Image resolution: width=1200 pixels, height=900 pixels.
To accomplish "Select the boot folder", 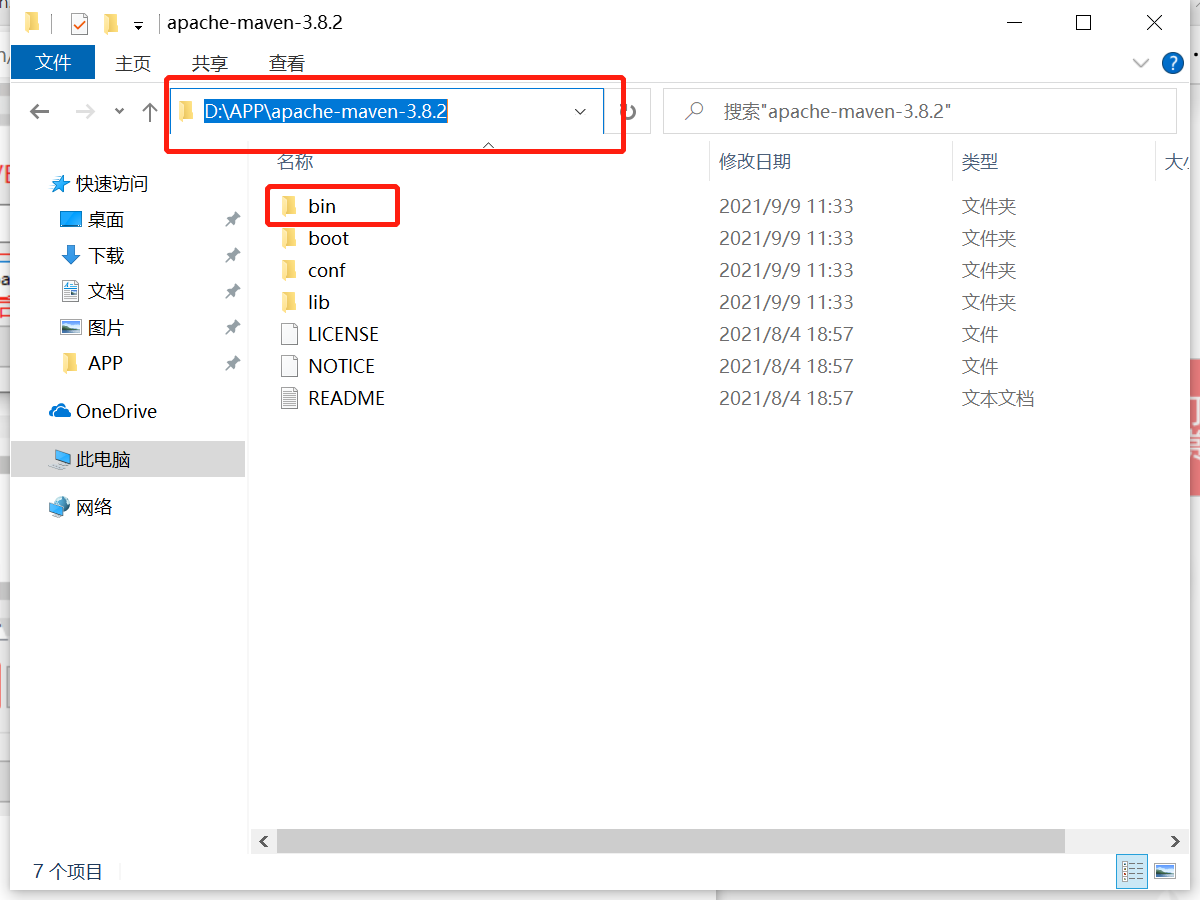I will tap(328, 238).
